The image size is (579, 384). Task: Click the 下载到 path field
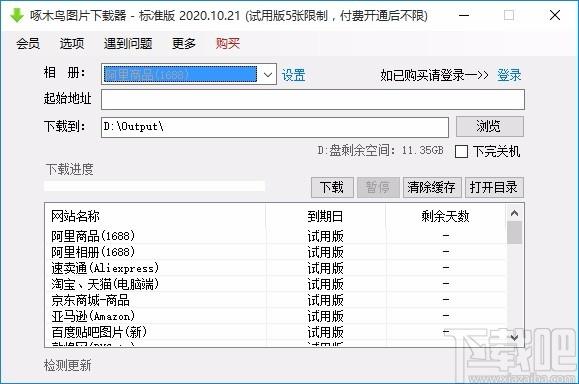(275, 127)
